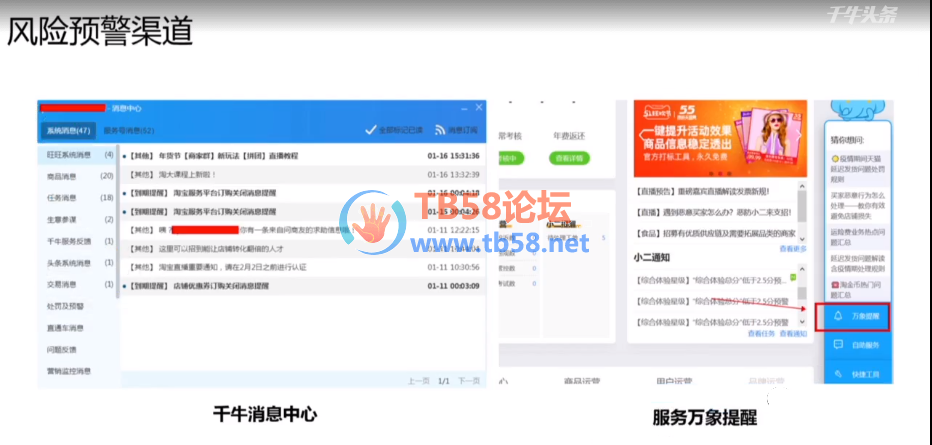Screen dimensions: 932x445
Task: Open 【直播预告】重磅嘉宾直播解读发票新规
Action: click(703, 191)
